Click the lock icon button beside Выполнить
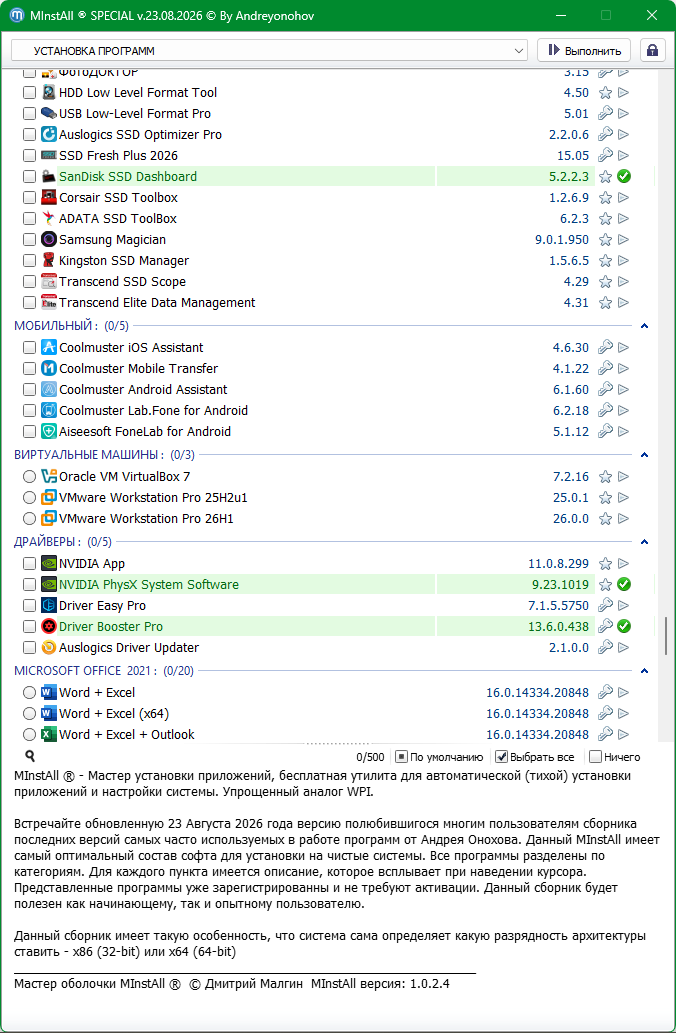Screen dimensions: 676x1033 coord(652,51)
